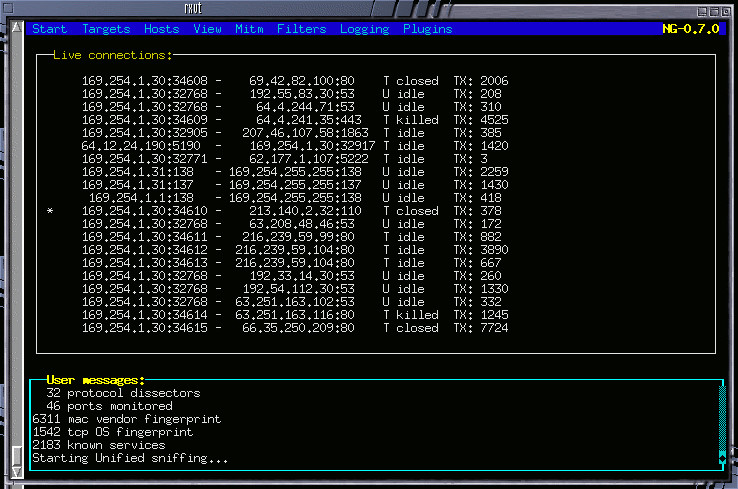
Task: Select connection to 69.42.82.100:80
Action: 295,81
